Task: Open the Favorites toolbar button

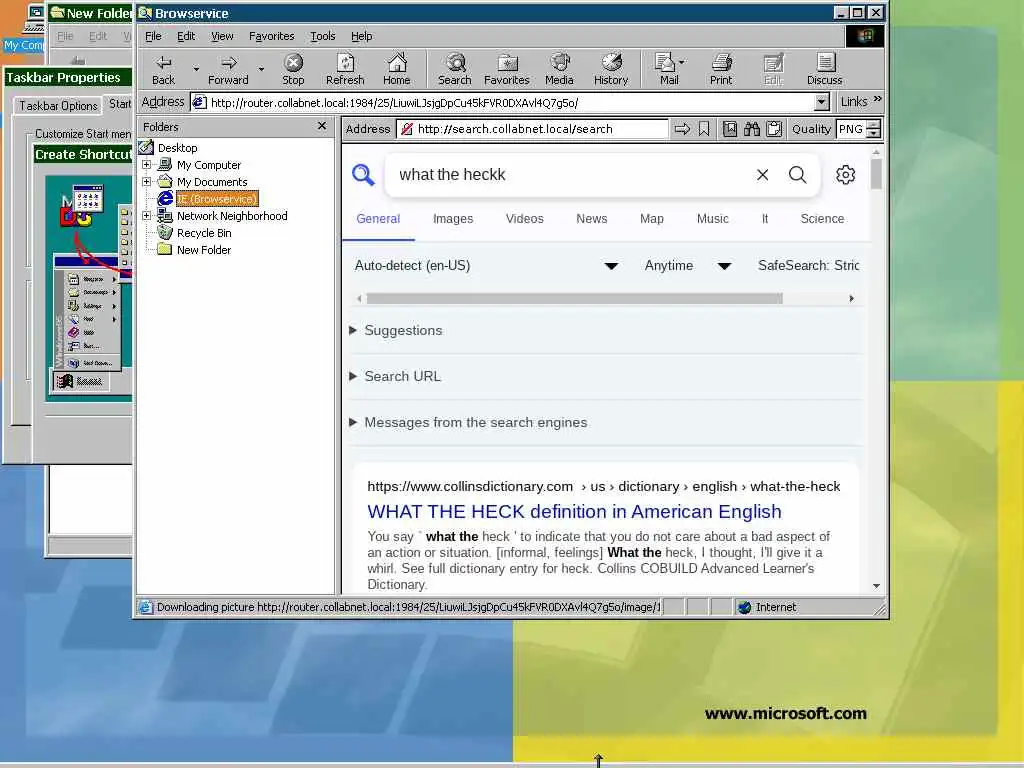Action: 507,69
